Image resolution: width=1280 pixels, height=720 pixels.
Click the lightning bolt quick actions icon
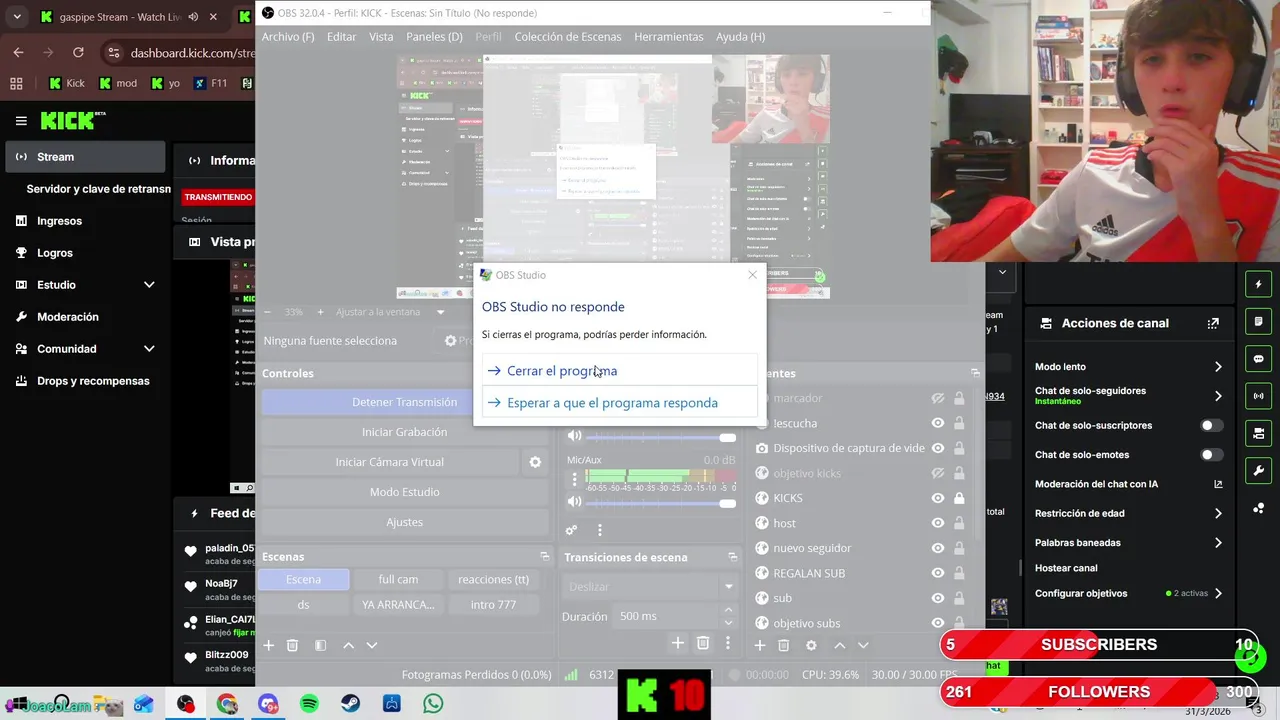[x=1258, y=284]
